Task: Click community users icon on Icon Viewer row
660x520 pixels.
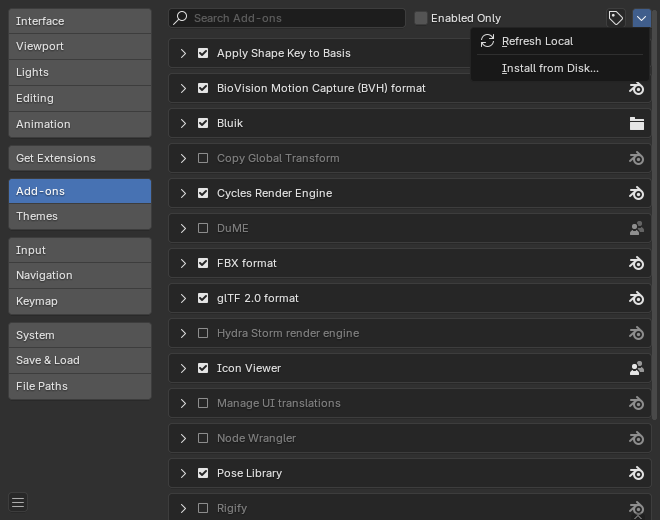Action: coord(636,368)
